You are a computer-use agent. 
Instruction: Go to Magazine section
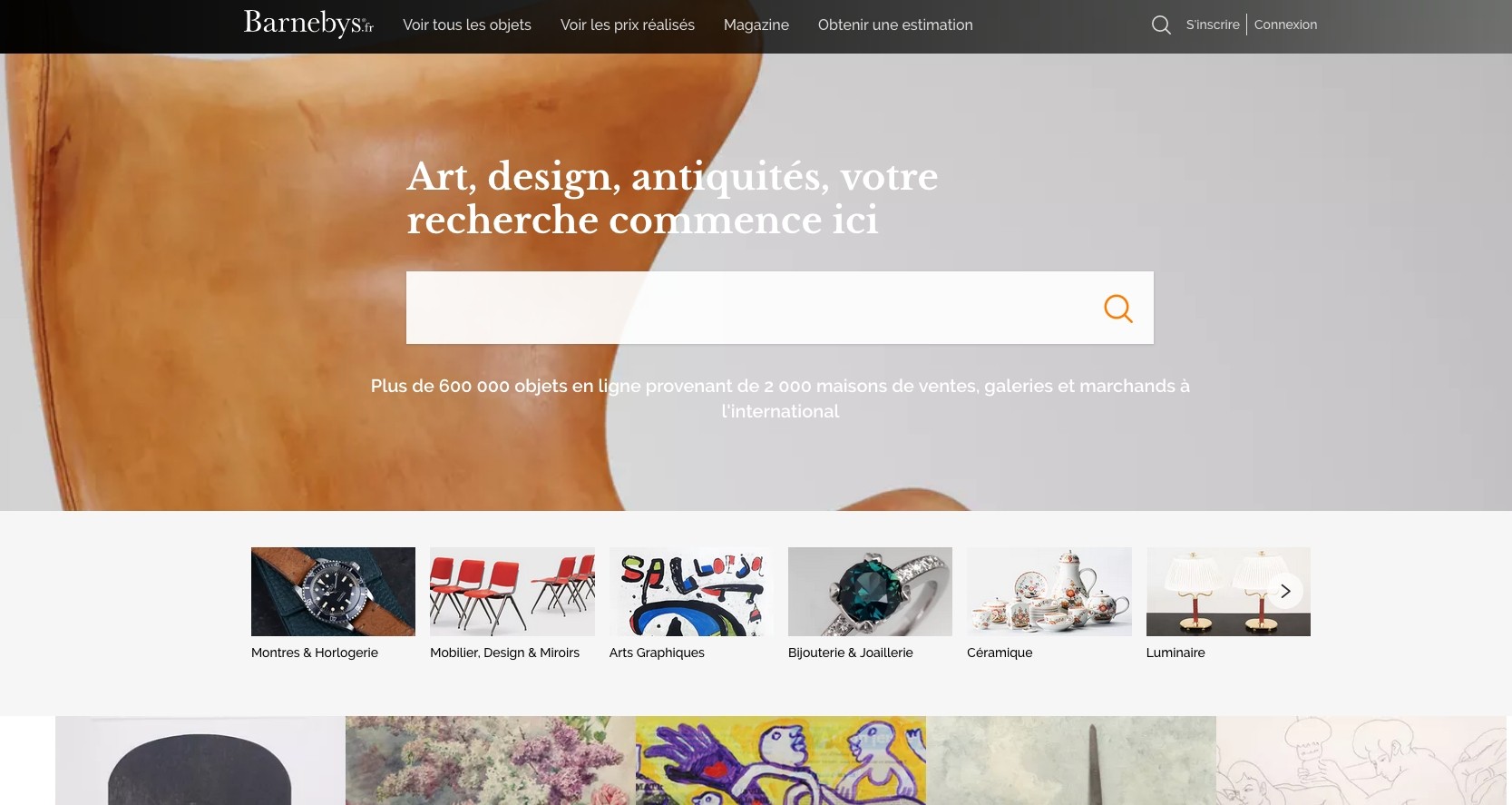point(756,25)
